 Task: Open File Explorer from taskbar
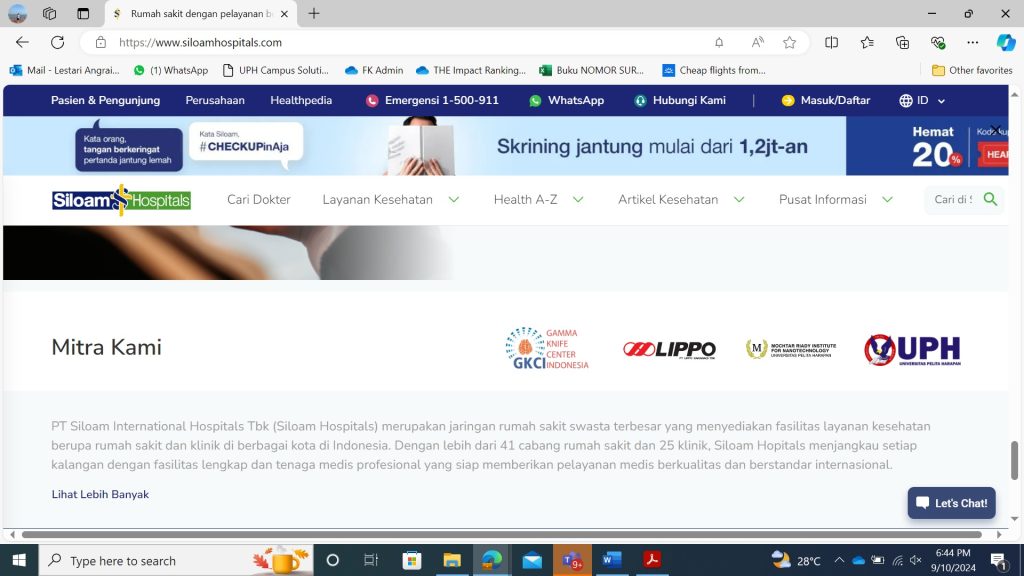pos(452,560)
